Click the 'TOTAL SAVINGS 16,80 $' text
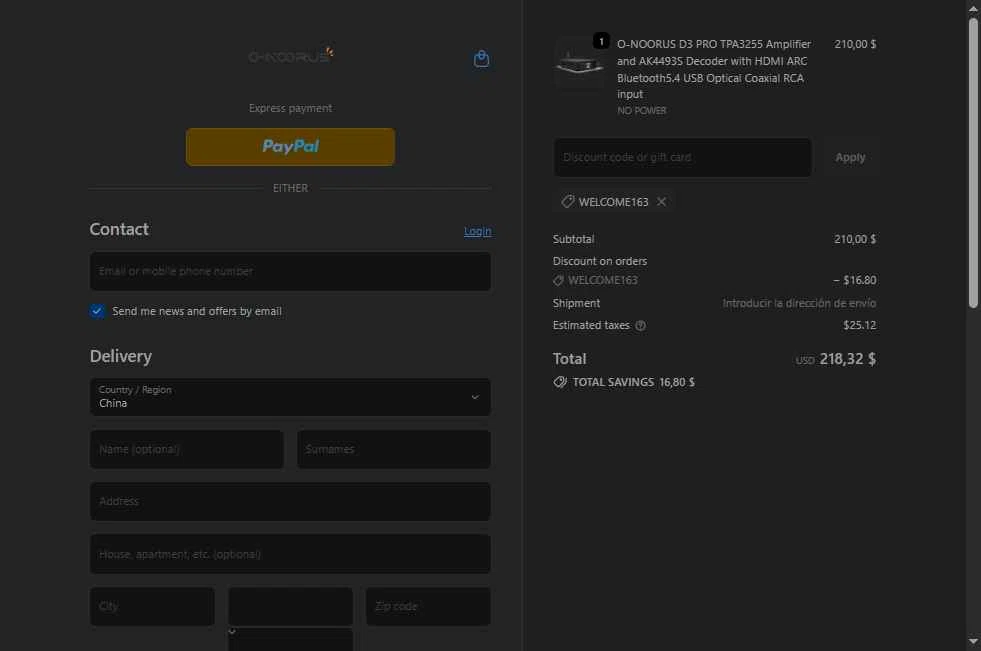 633,382
